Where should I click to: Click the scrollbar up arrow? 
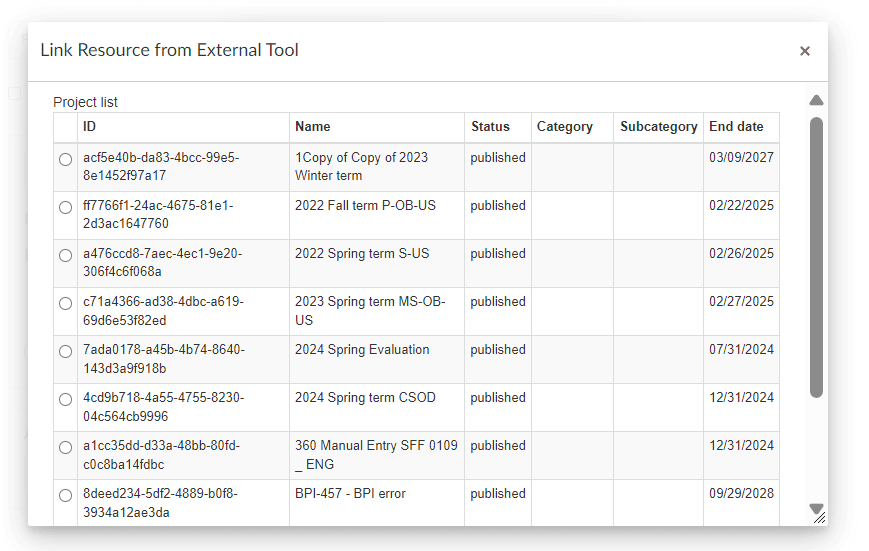tap(816, 100)
